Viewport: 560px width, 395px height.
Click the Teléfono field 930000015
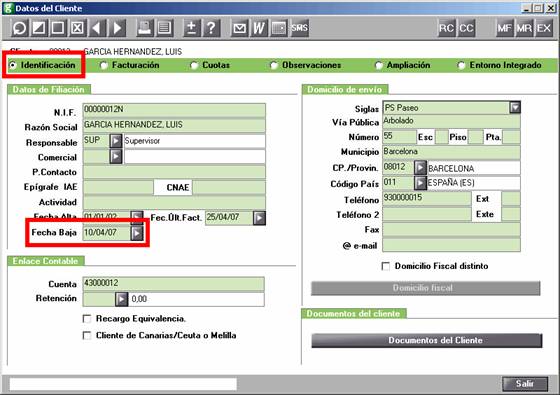427,198
